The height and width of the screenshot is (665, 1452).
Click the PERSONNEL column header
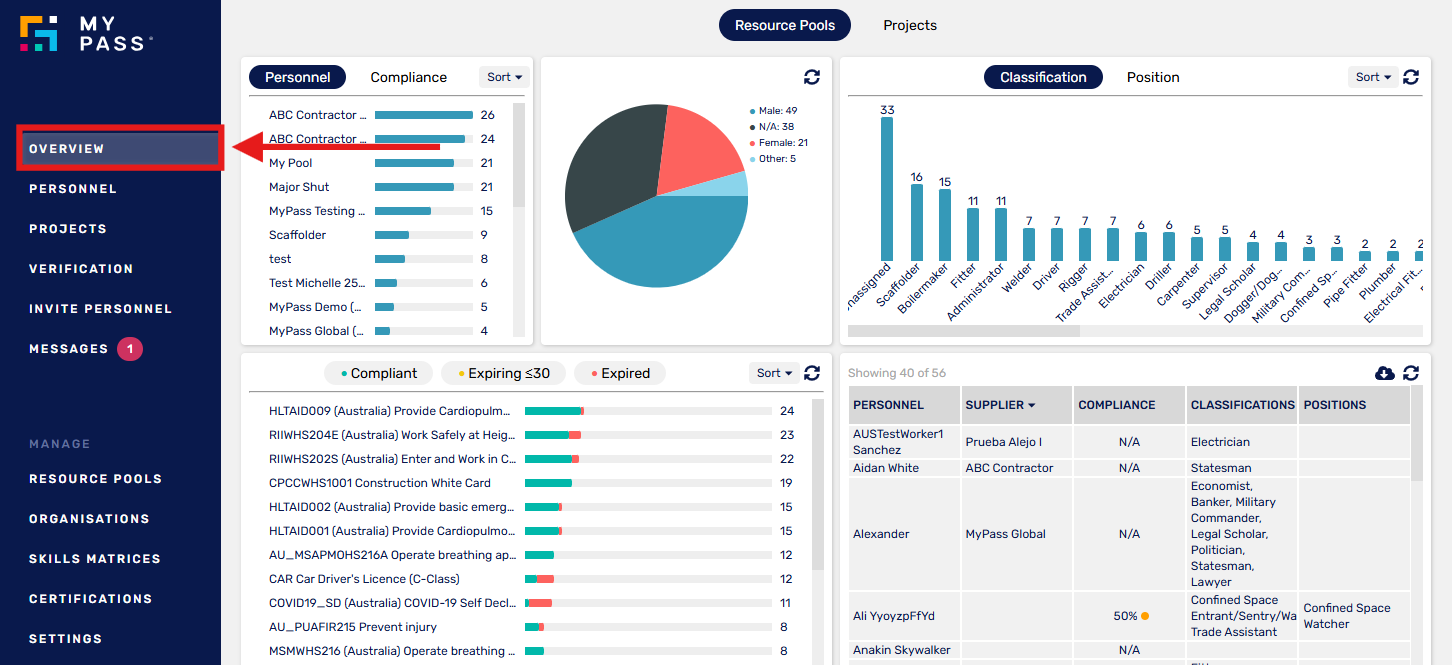pyautogui.click(x=905, y=405)
